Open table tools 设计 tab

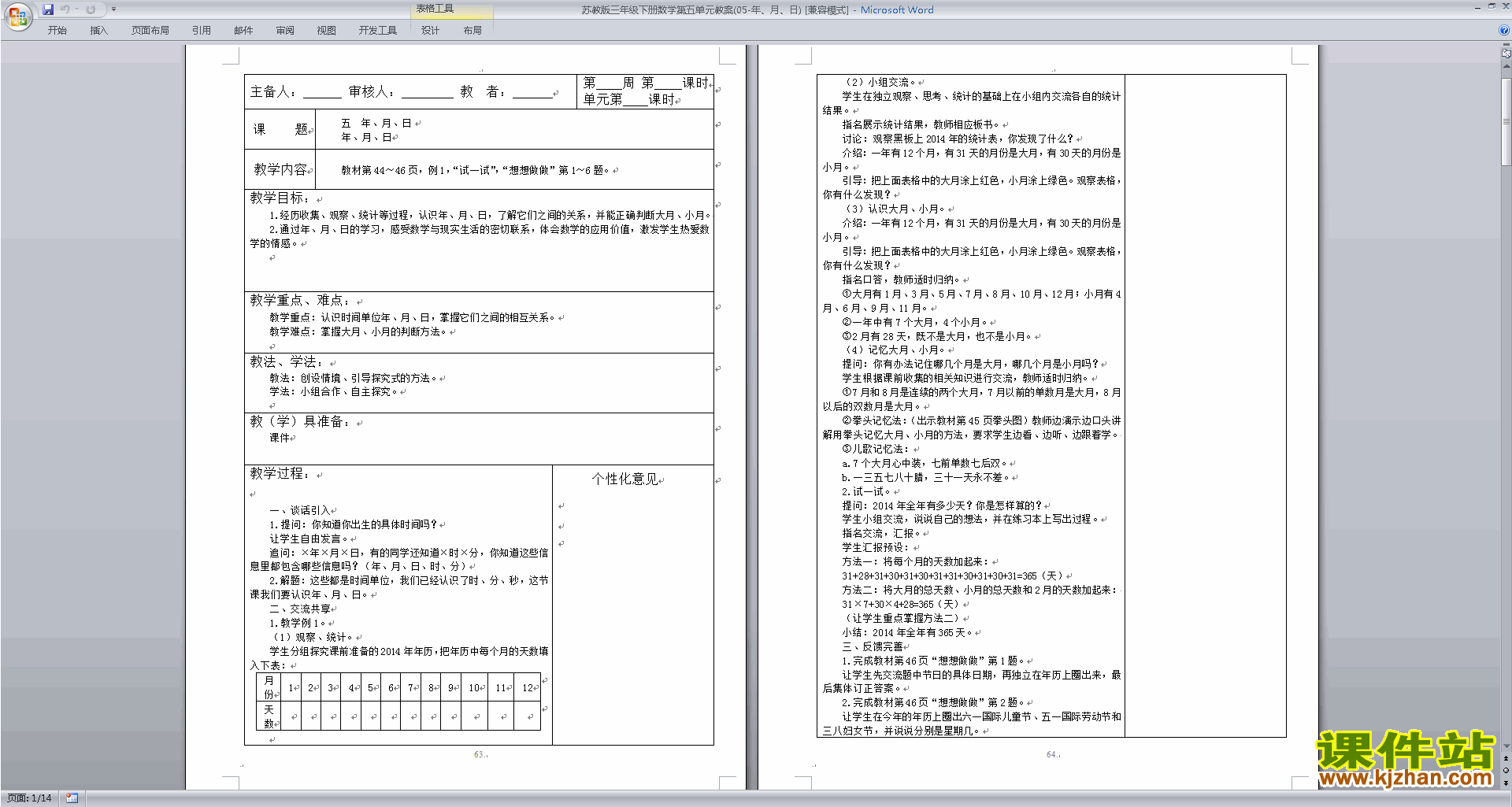coord(430,31)
